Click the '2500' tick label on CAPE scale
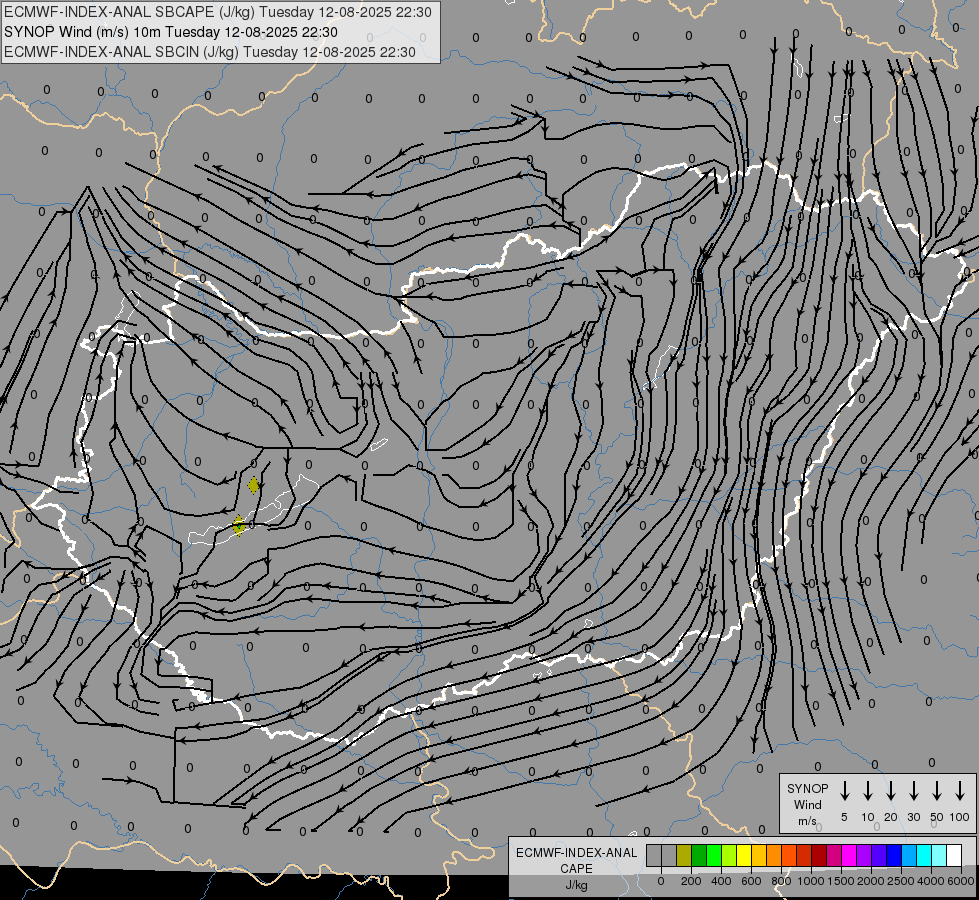The width and height of the screenshot is (979, 900). (x=901, y=881)
